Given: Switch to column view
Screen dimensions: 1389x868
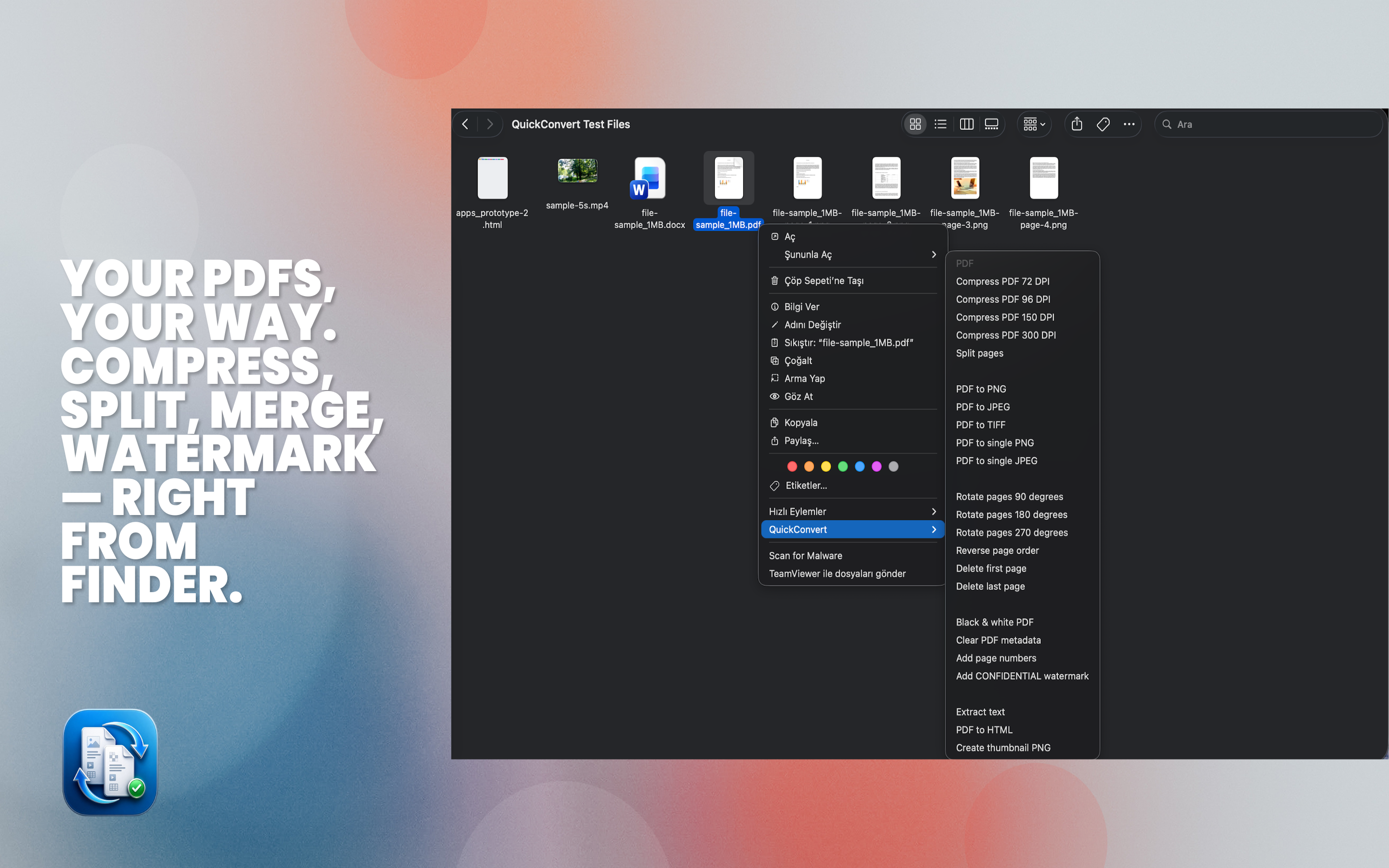Looking at the screenshot, I should (x=967, y=124).
